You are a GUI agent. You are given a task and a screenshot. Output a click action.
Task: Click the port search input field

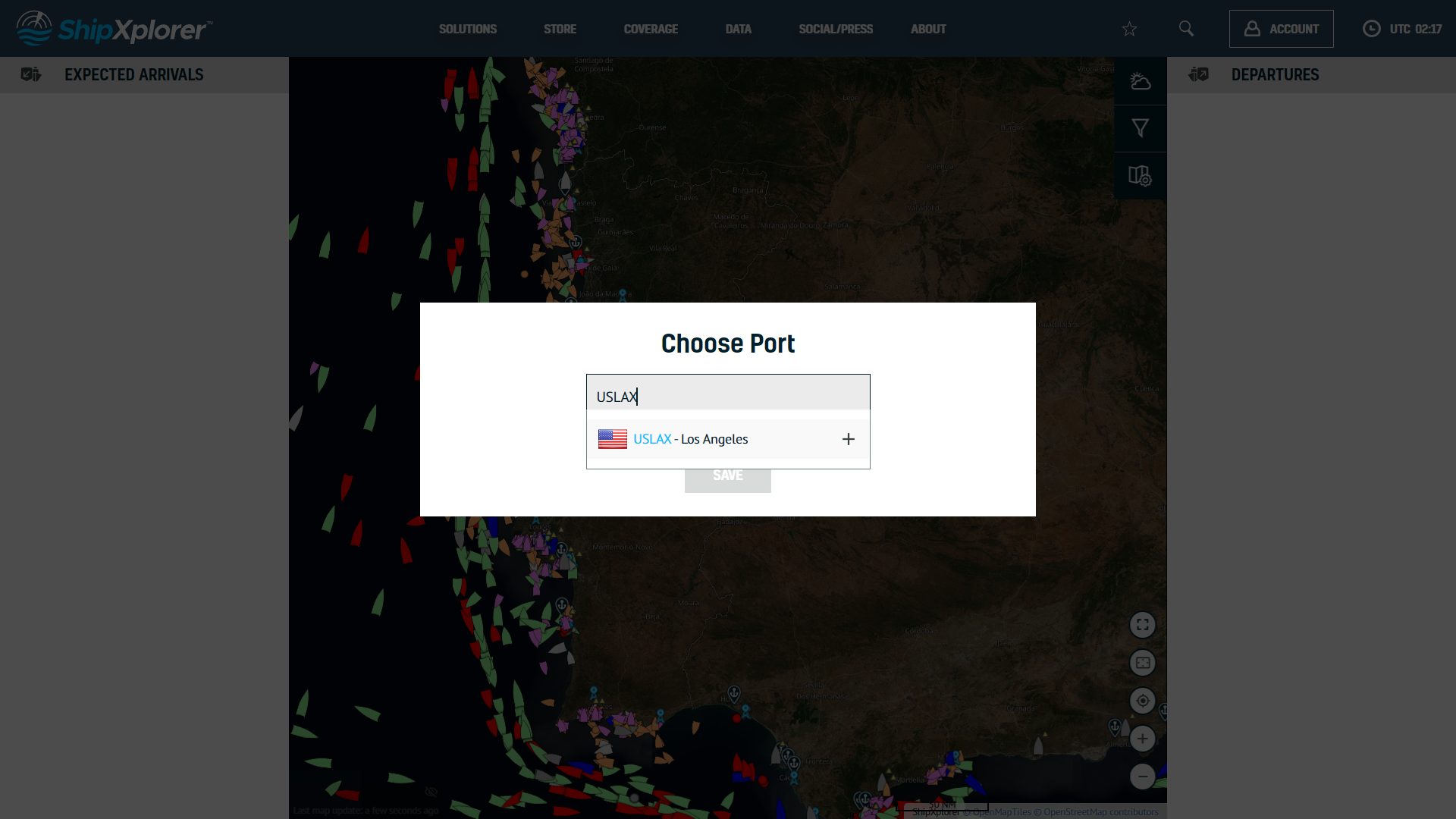(x=727, y=396)
